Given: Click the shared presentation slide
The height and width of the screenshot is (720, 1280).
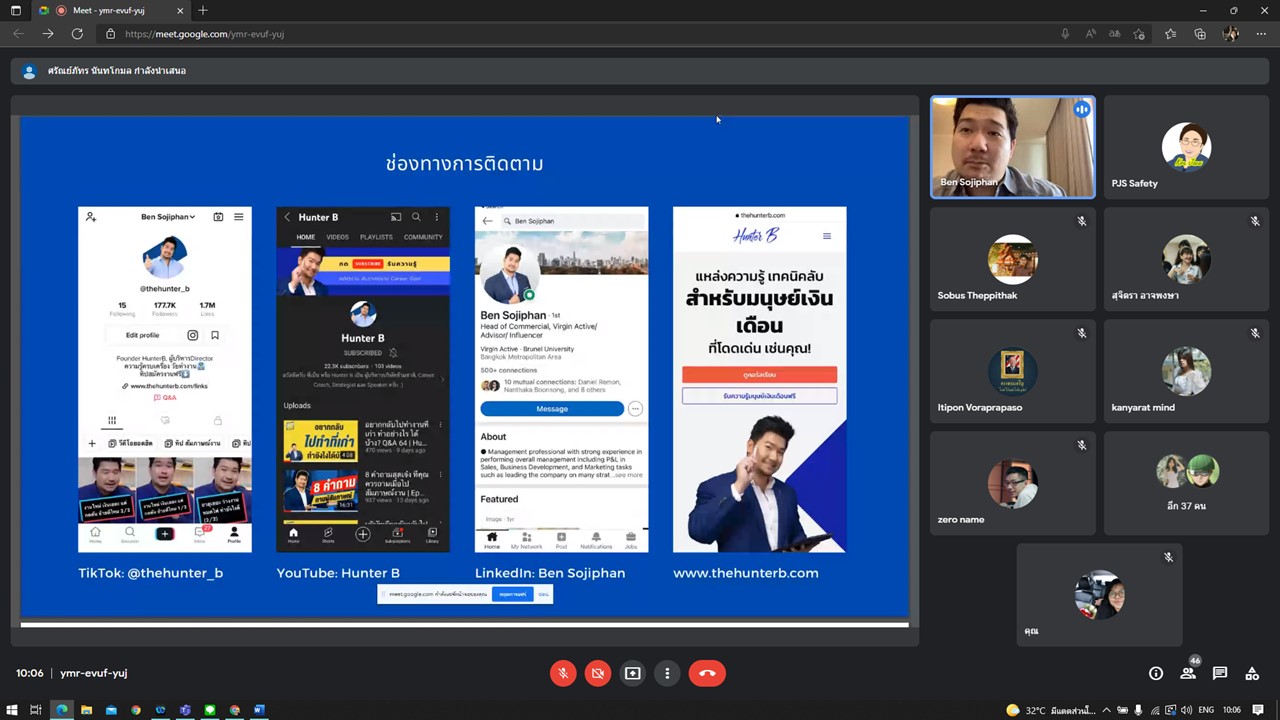Looking at the screenshot, I should click(x=465, y=367).
